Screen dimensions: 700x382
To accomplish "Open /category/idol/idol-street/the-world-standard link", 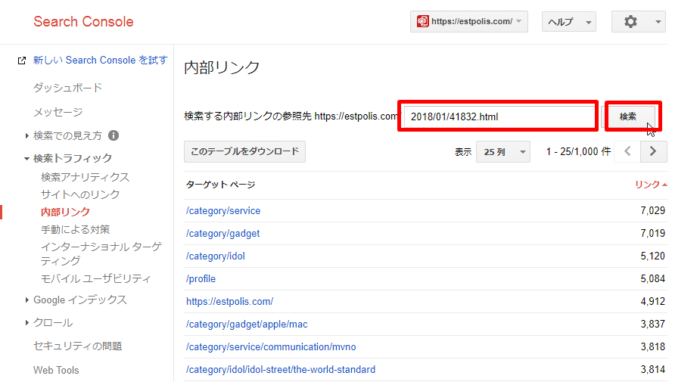I will click(x=281, y=370).
